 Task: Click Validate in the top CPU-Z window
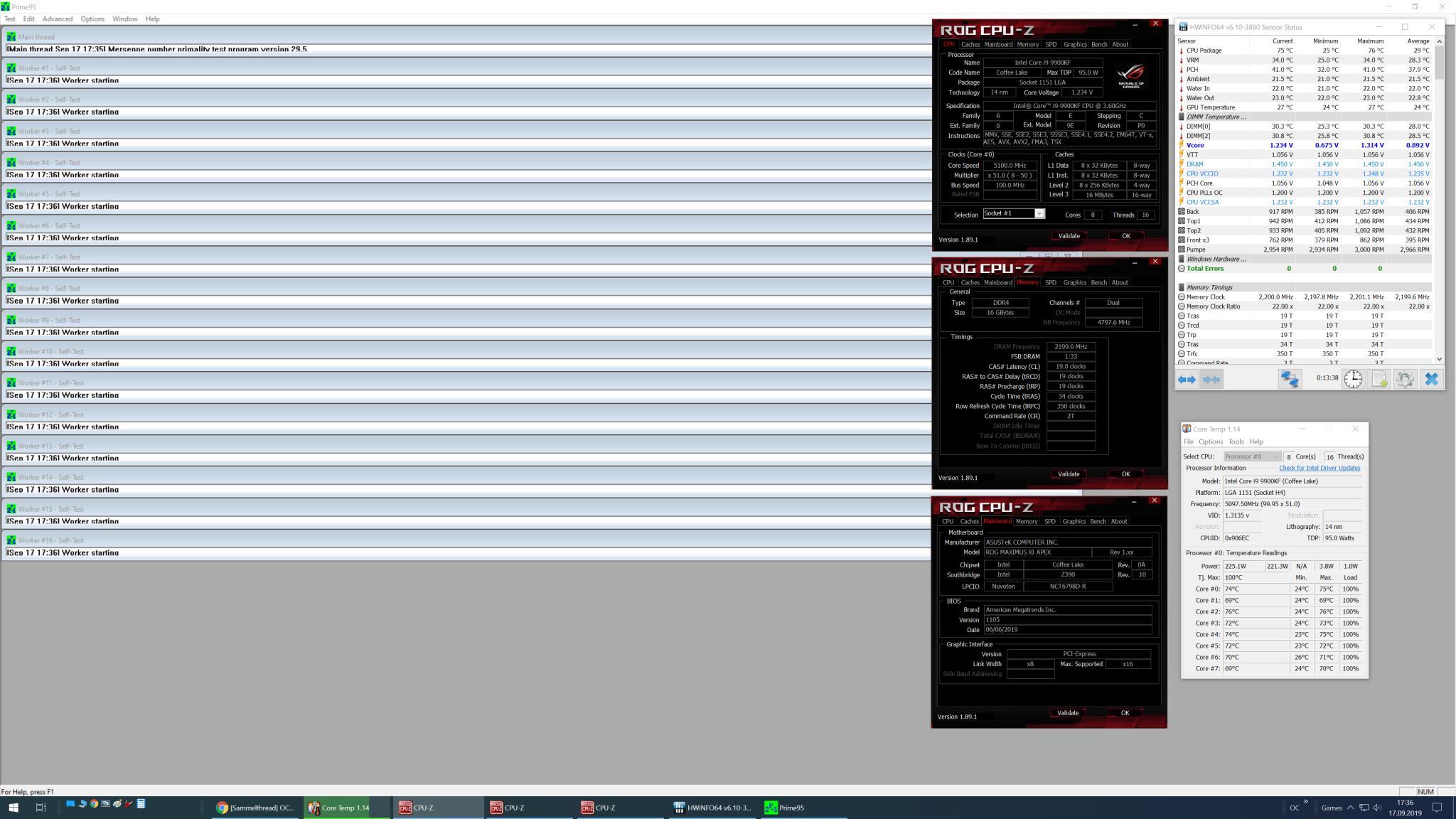click(x=1069, y=235)
